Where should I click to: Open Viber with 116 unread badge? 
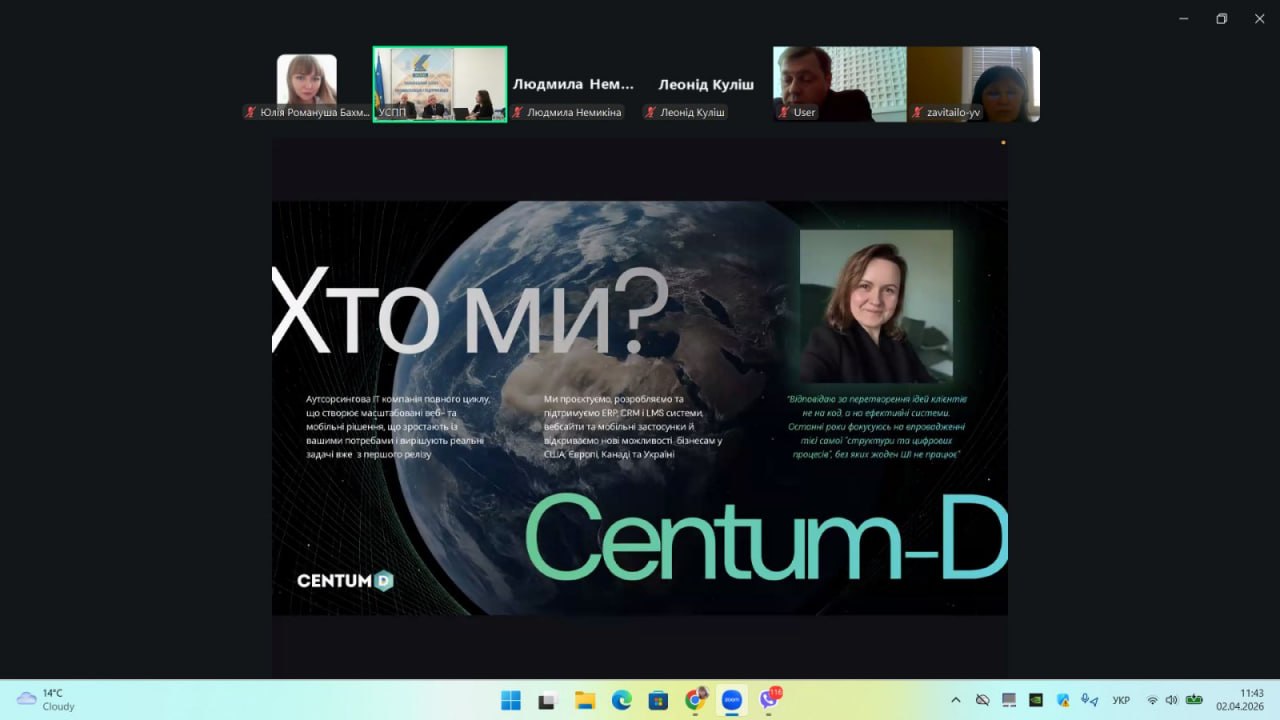[769, 700]
